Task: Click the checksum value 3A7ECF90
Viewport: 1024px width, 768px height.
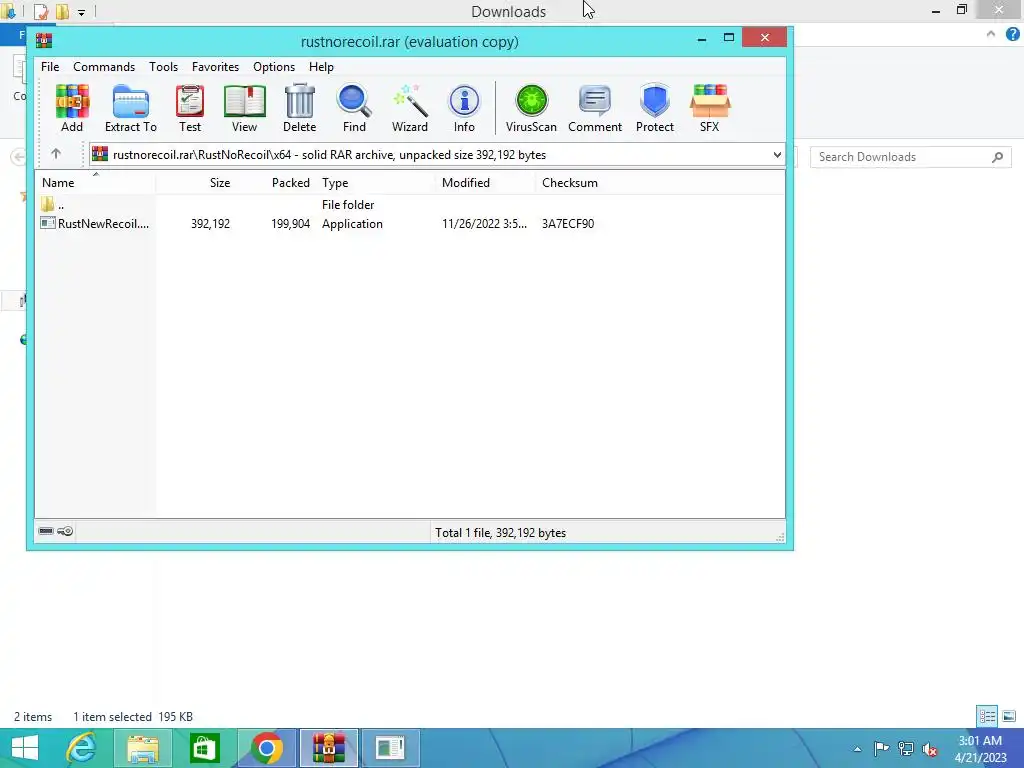Action: point(568,223)
